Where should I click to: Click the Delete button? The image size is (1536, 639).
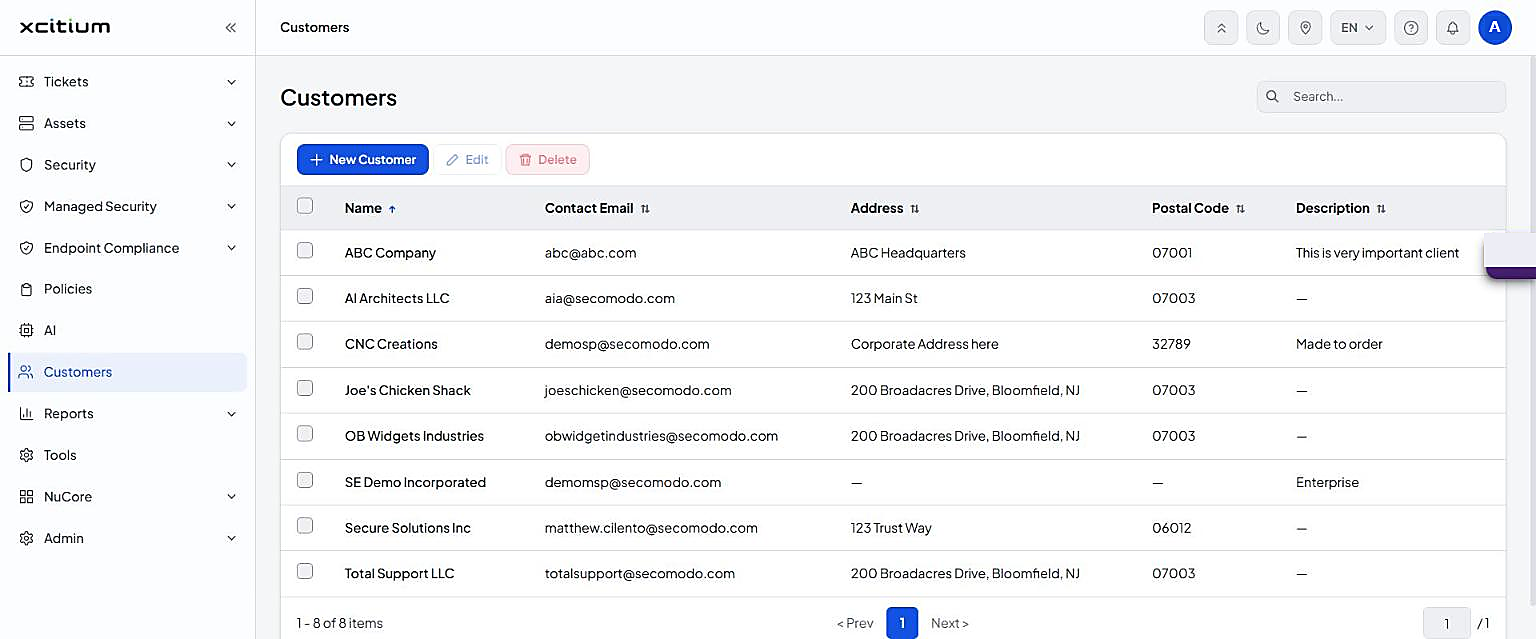coord(548,160)
